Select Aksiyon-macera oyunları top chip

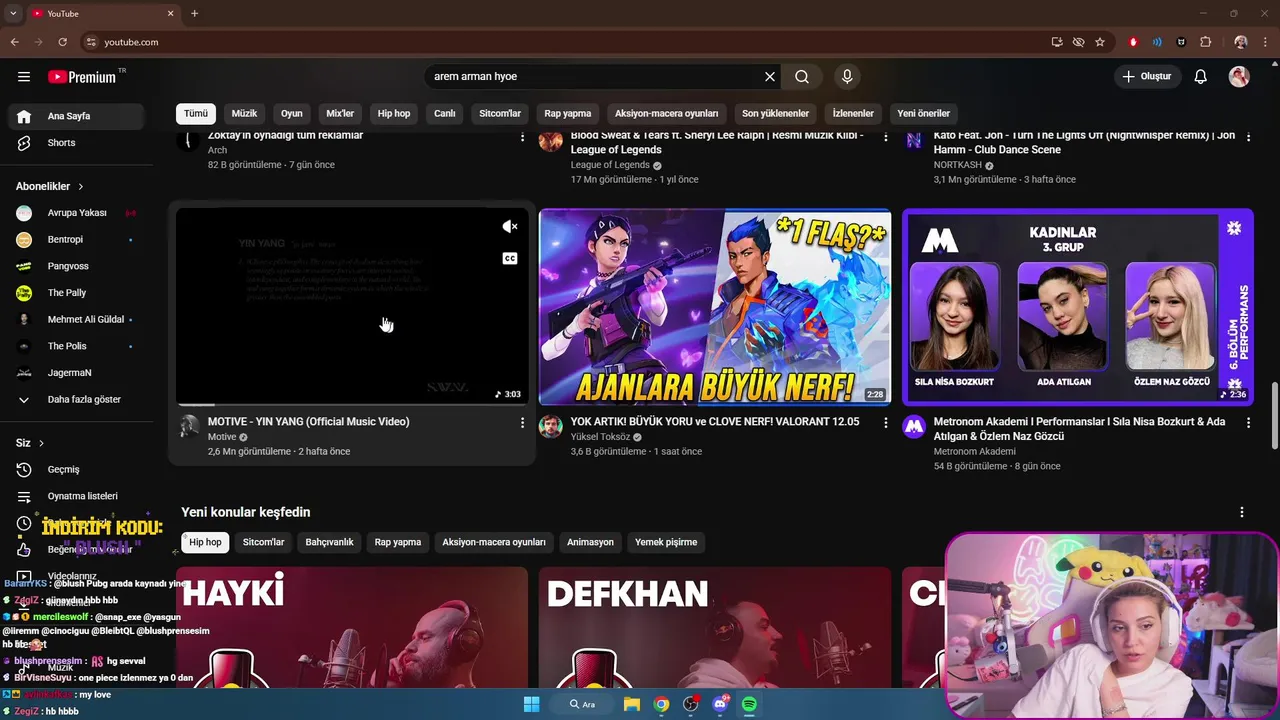tap(666, 113)
